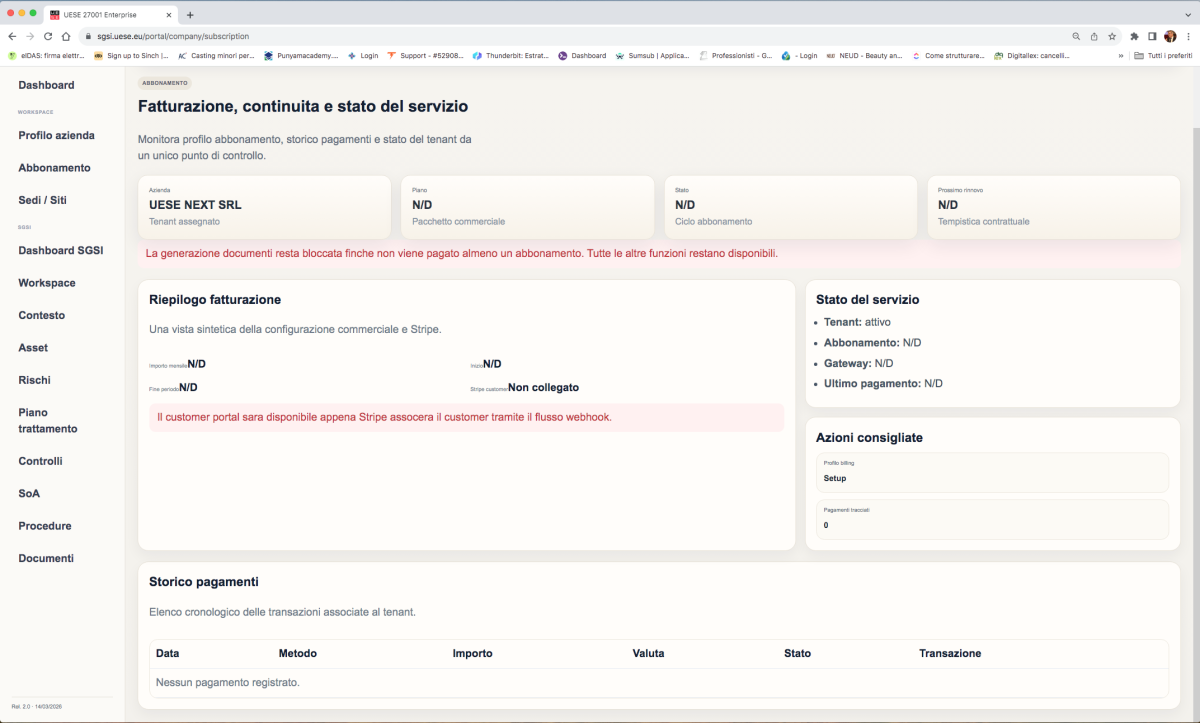Go back with the browser back arrow
Screen dimensions: 1200x723
[12, 36]
